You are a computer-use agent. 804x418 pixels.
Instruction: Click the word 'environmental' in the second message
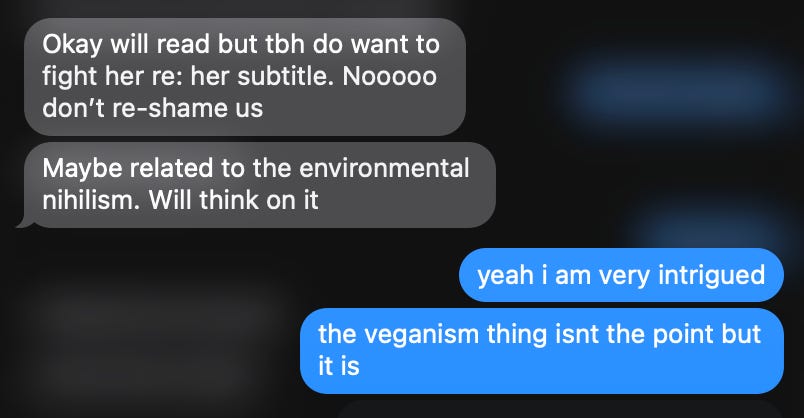(384, 168)
